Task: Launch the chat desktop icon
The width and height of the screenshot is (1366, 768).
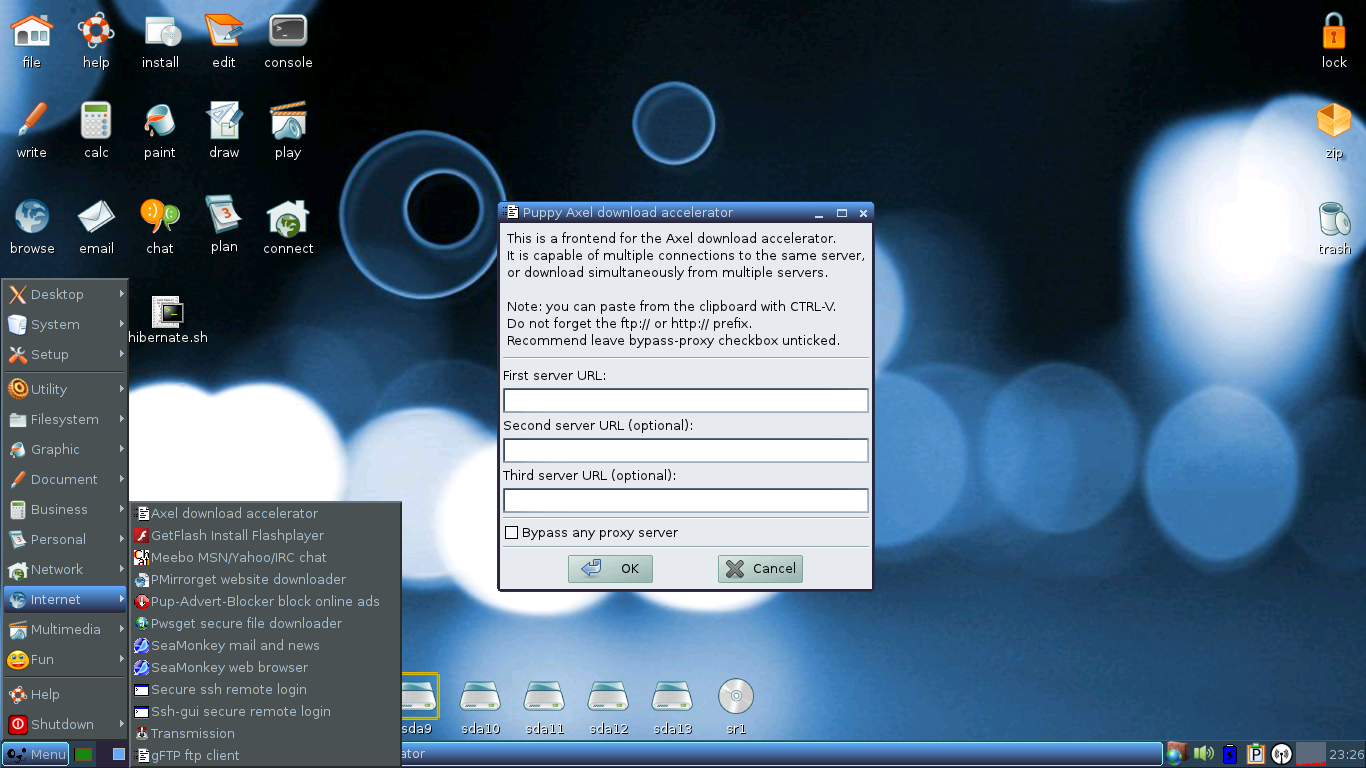Action: pyautogui.click(x=160, y=216)
